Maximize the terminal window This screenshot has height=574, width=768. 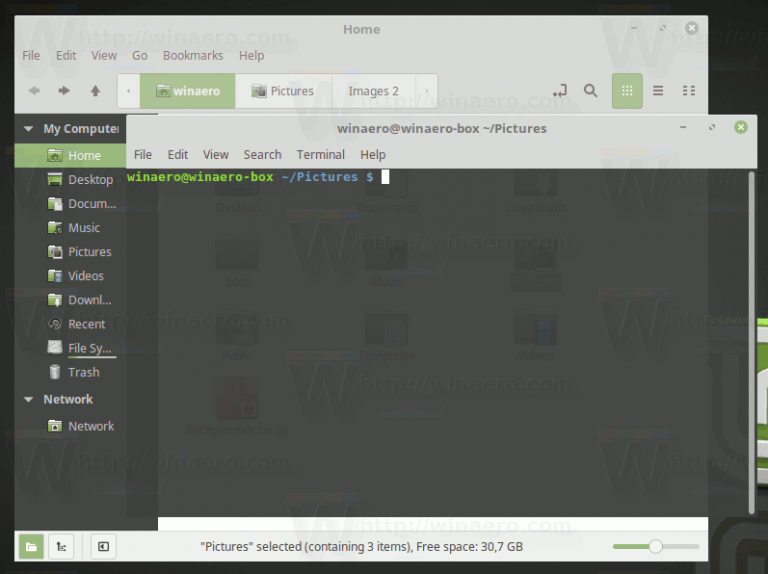click(x=712, y=127)
